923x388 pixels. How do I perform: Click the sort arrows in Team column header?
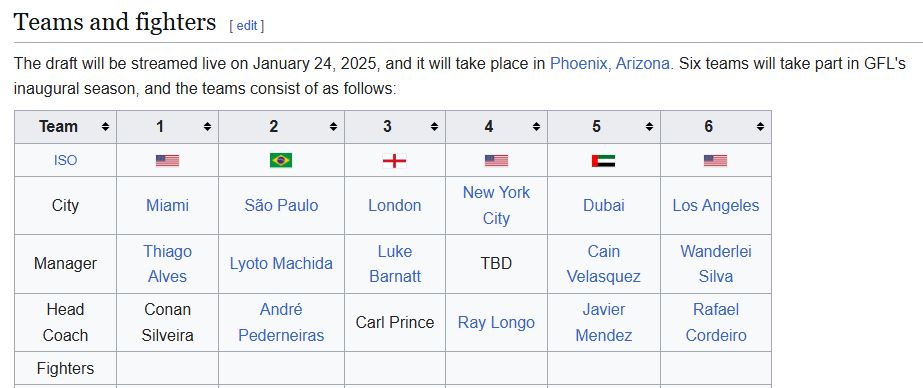[x=105, y=127]
